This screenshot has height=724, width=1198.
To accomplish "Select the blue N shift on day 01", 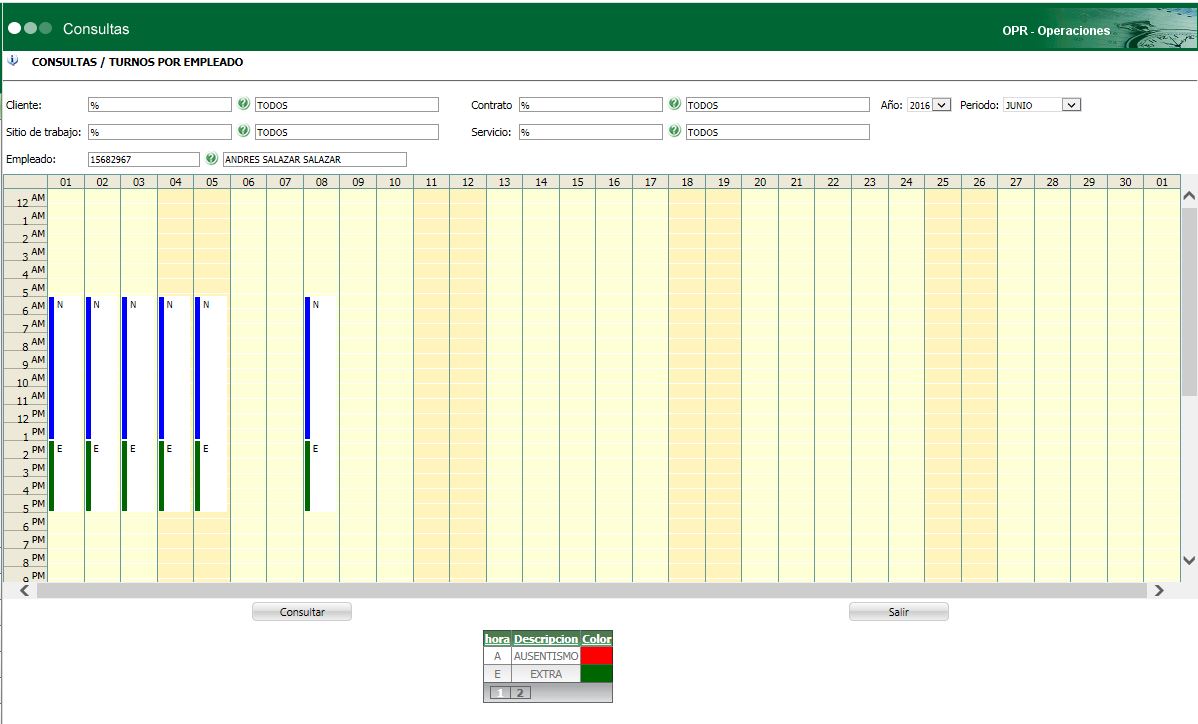I will [x=65, y=368].
